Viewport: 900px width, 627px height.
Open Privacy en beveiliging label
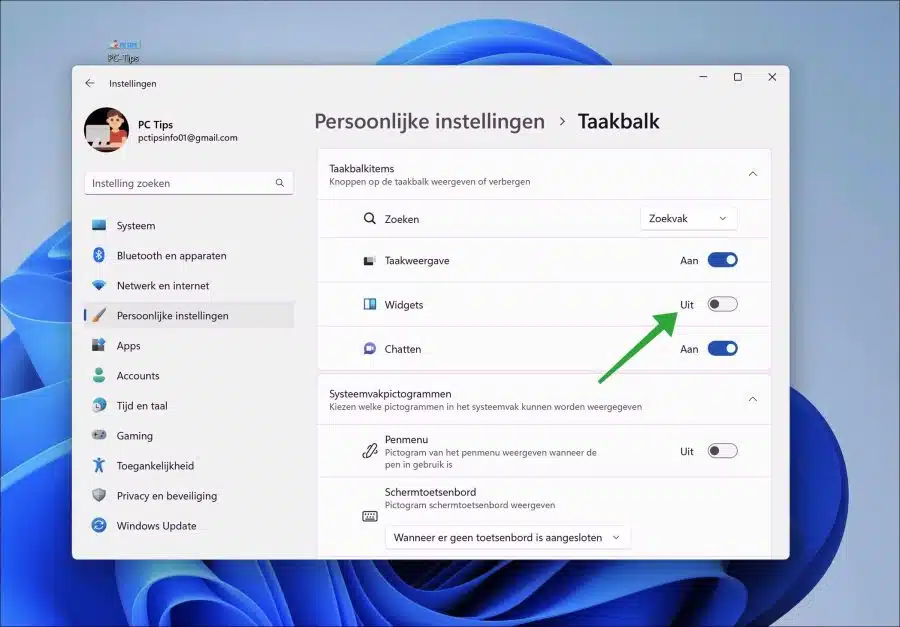tap(166, 496)
